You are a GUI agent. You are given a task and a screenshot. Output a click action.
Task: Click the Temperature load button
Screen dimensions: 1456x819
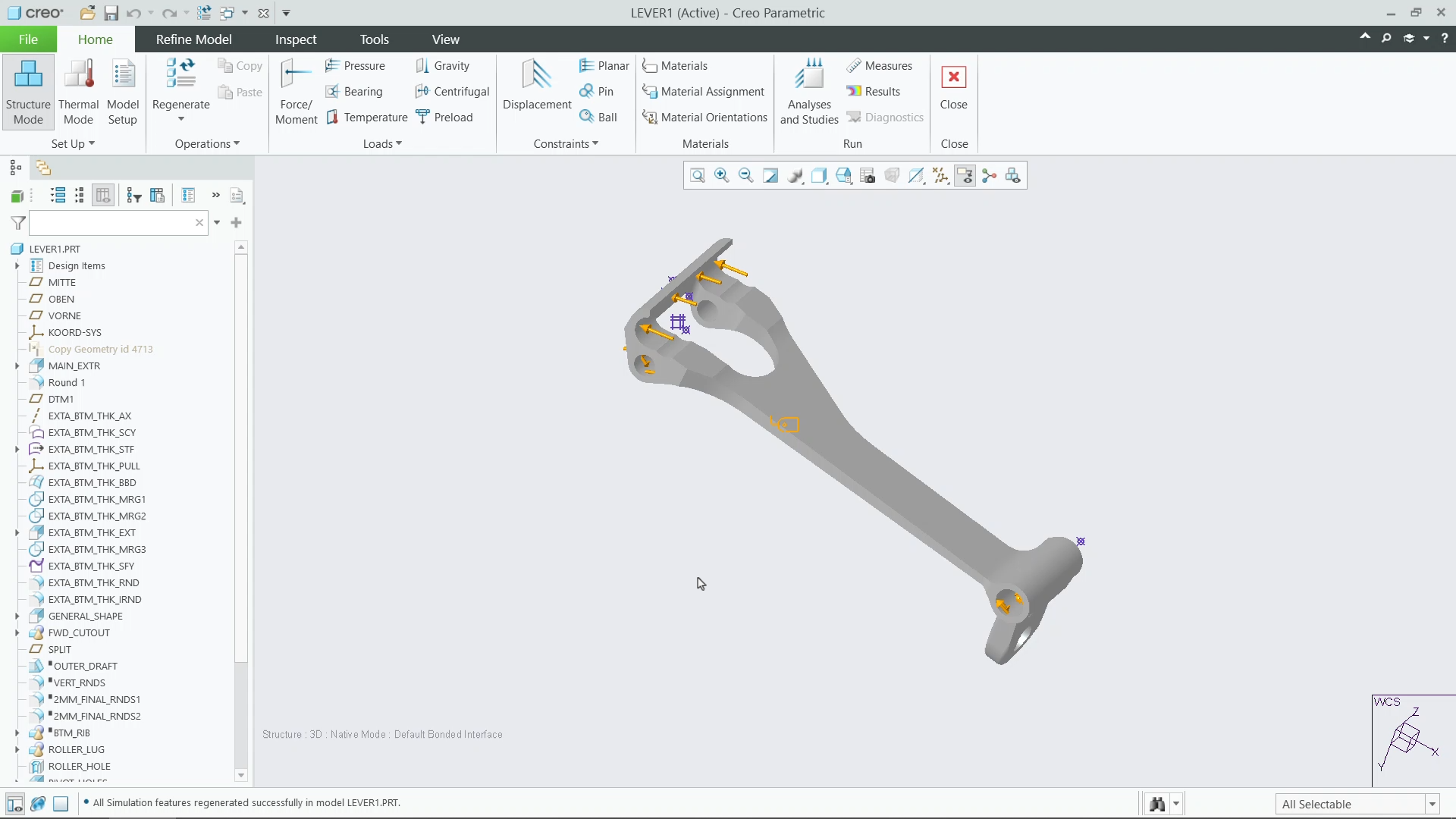pos(367,118)
